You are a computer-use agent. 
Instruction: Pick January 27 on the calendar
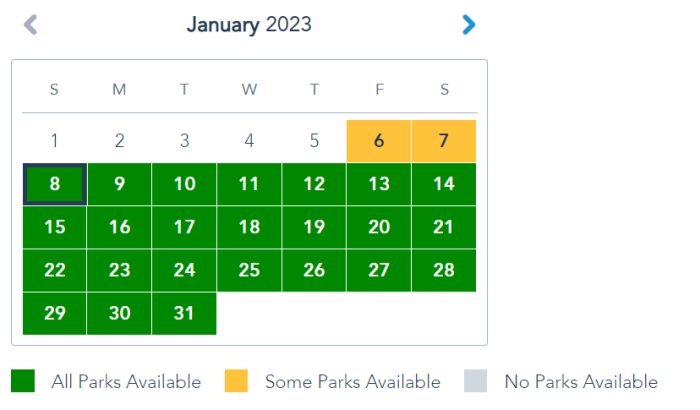click(379, 270)
